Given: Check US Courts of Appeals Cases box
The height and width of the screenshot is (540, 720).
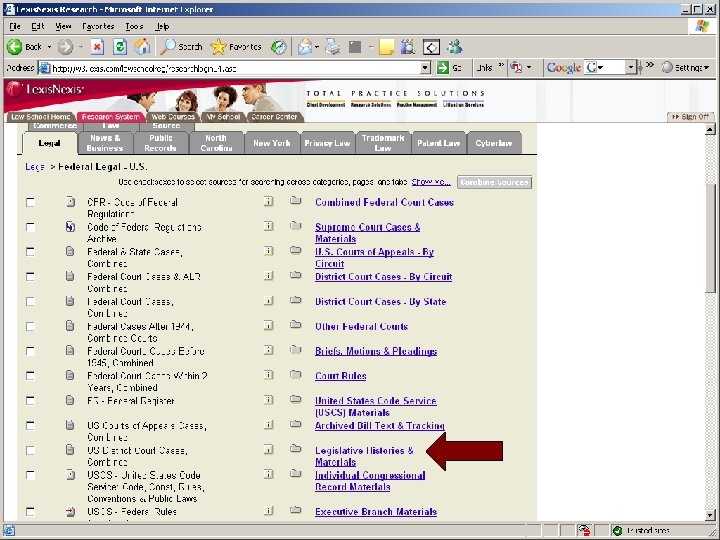Looking at the screenshot, I should click(x=30, y=426).
